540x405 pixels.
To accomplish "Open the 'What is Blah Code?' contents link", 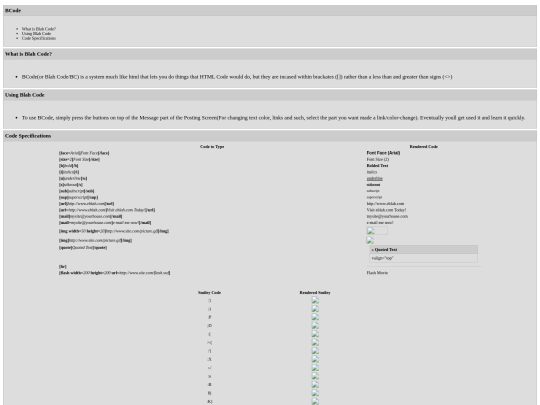I will 39,29.
